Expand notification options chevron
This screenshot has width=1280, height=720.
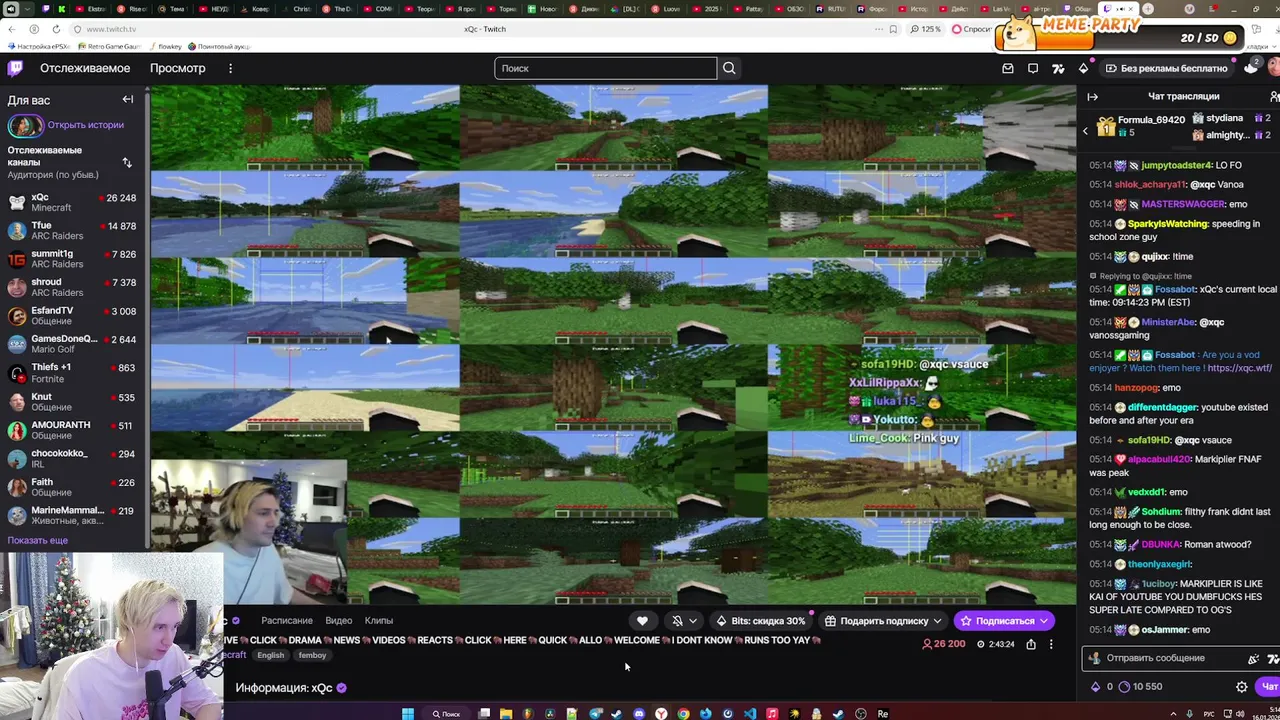pyautogui.click(x=693, y=621)
